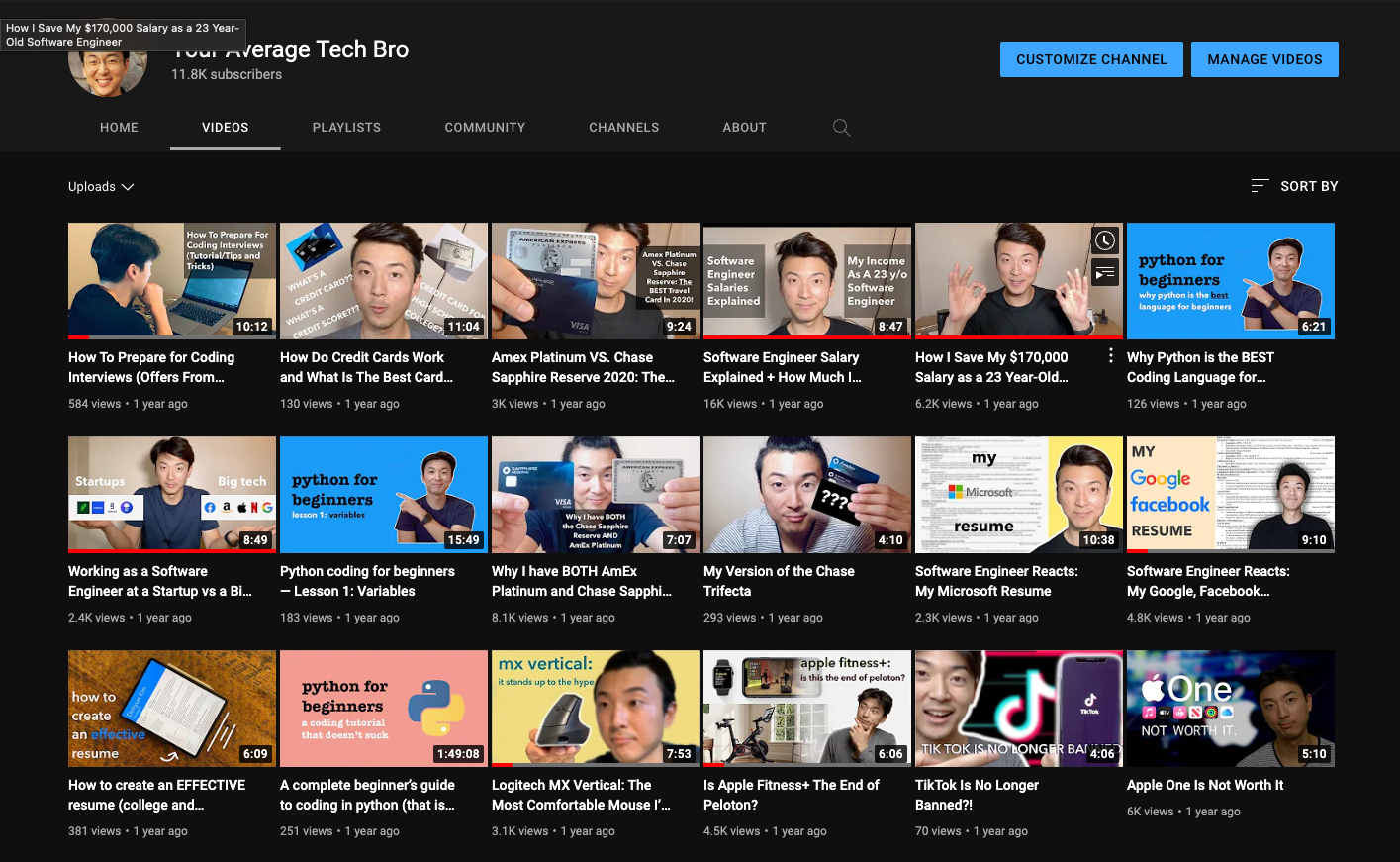
Task: Open the mx vertical mouse thumbnail
Action: click(x=596, y=709)
